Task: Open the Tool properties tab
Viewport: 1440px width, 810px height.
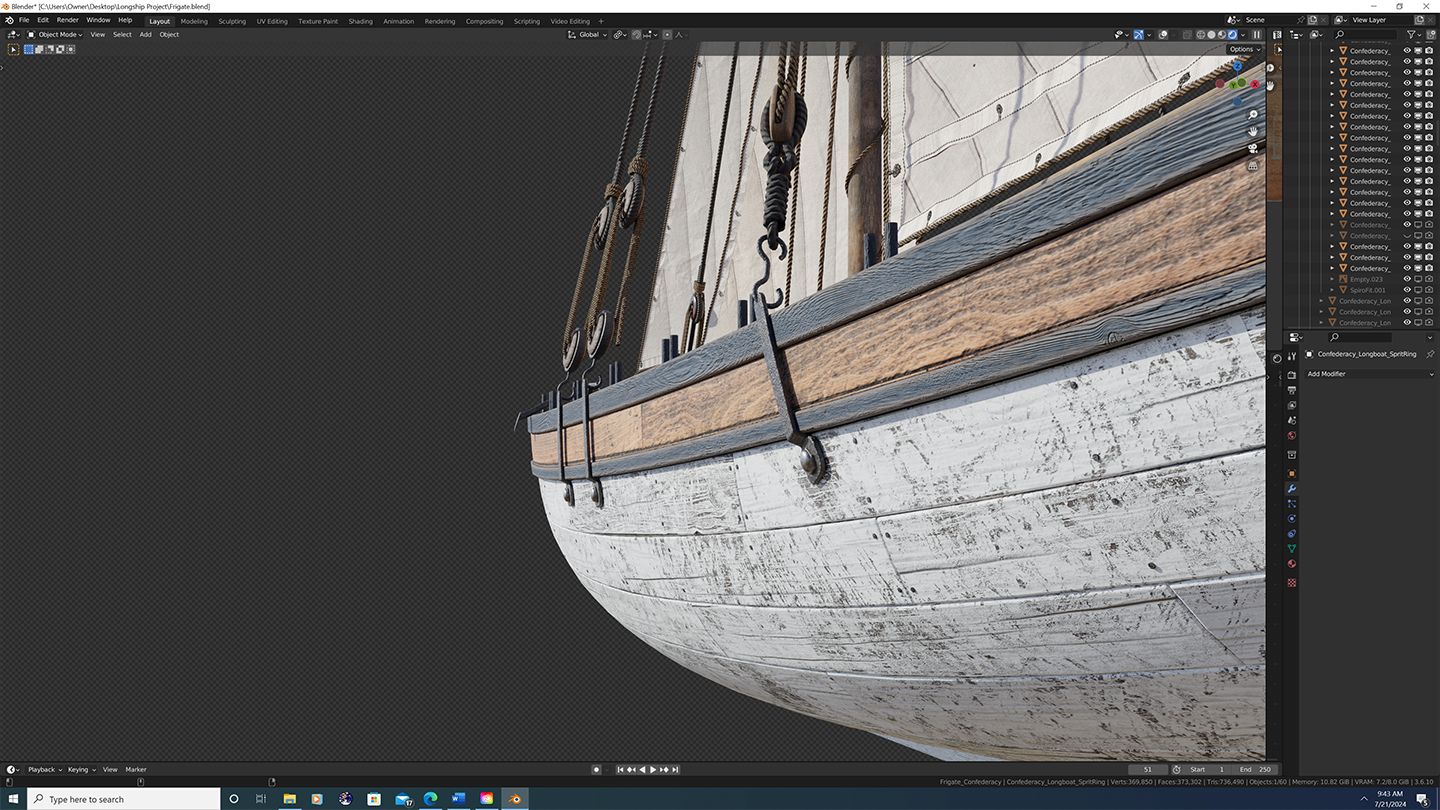Action: 1291,356
